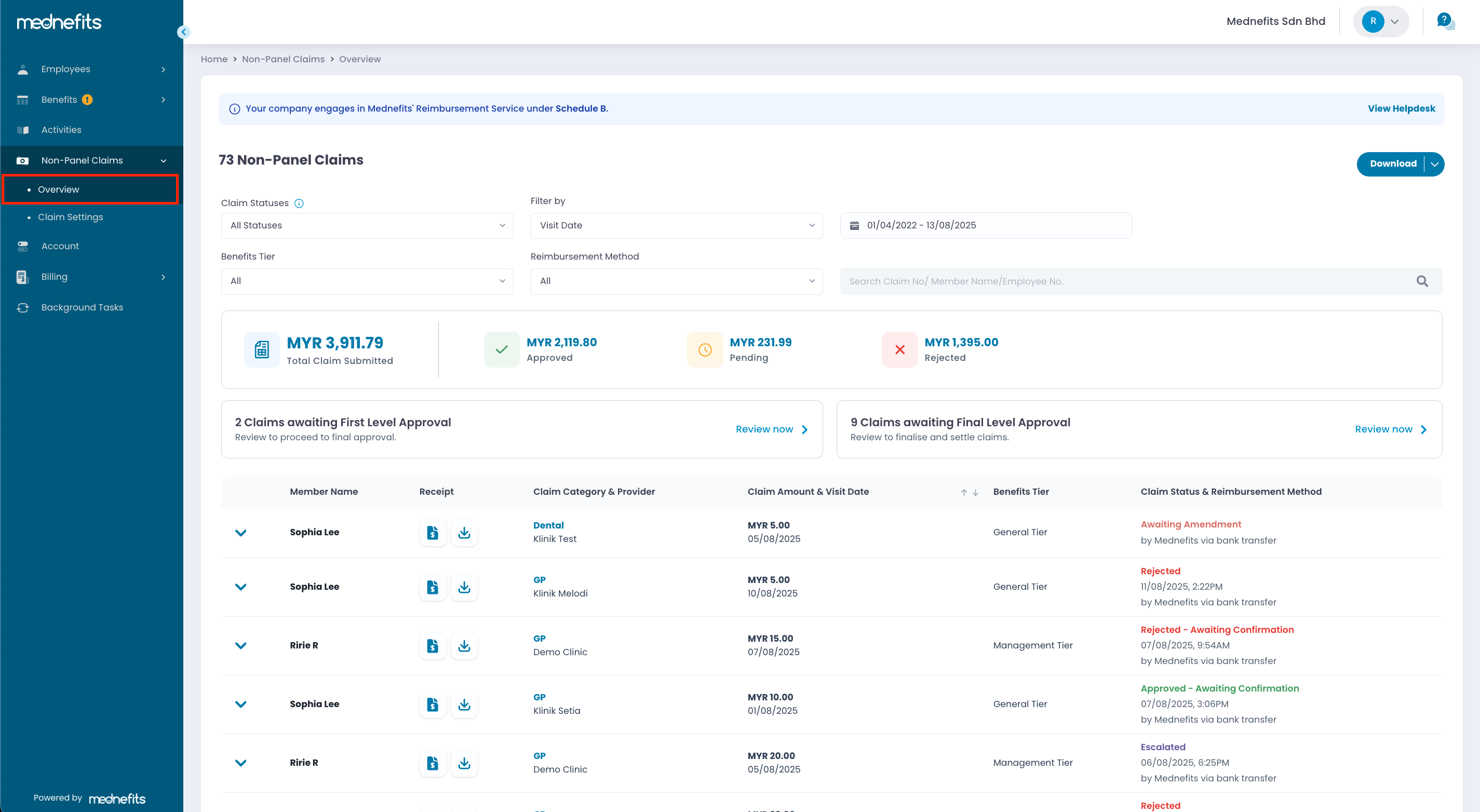This screenshot has width=1480, height=812.
Task: Open the Reimbursement Method dropdown
Action: (676, 281)
